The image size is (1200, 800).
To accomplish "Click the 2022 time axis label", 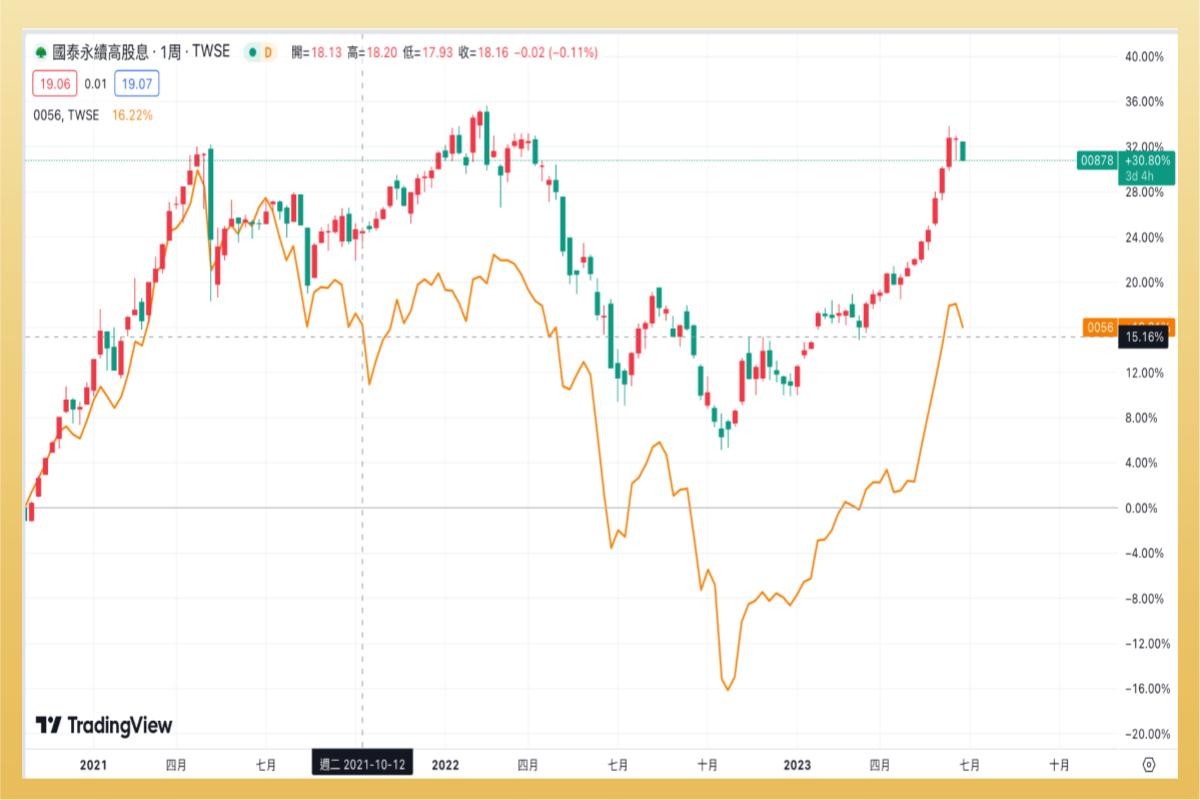I will 445,765.
